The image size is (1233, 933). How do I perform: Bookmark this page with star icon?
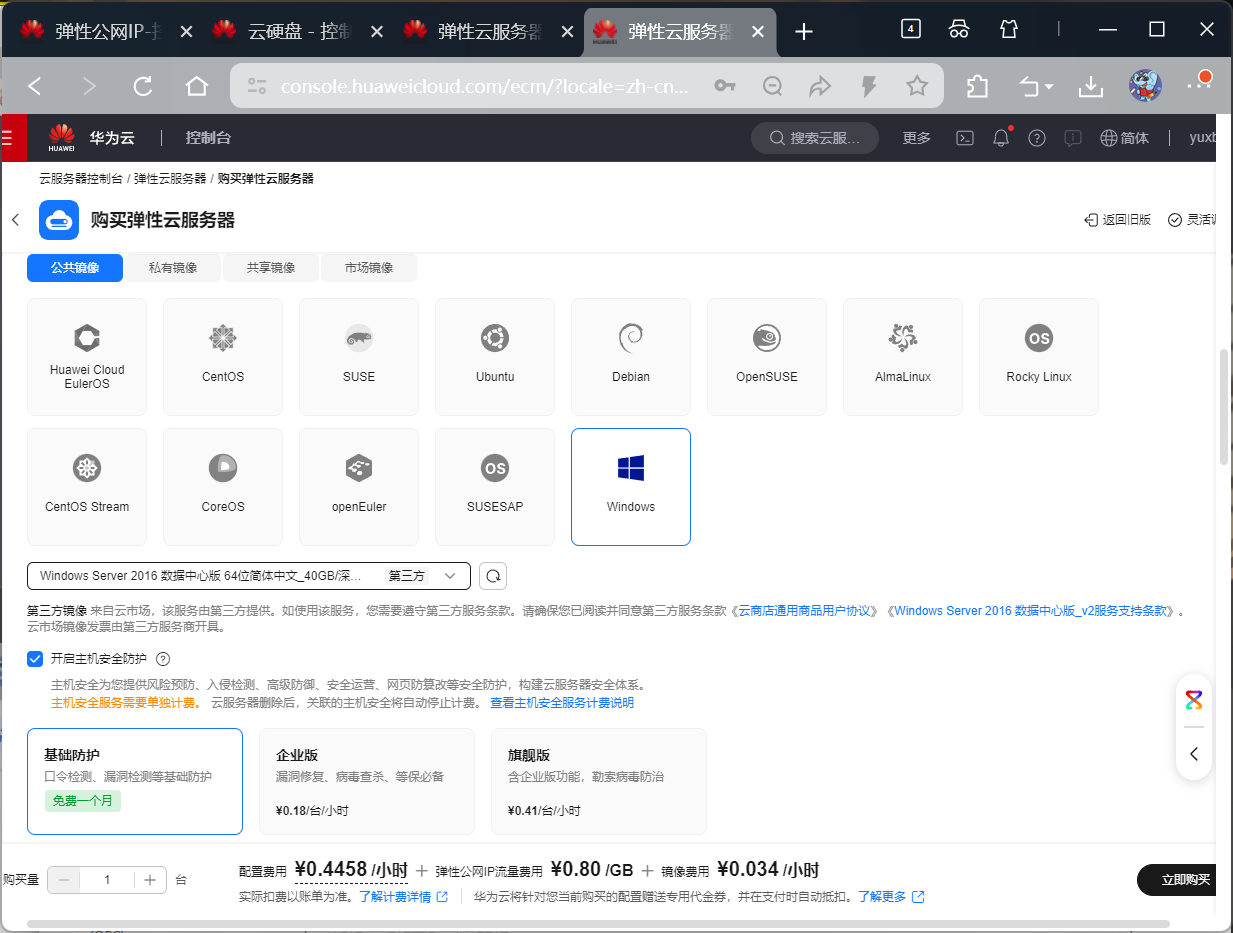pyautogui.click(x=917, y=86)
